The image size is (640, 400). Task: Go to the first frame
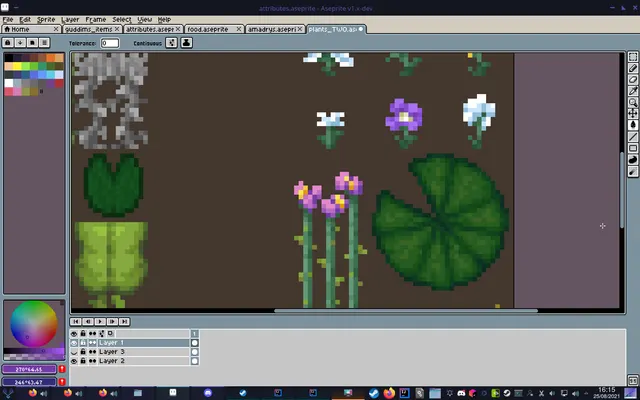[76, 322]
